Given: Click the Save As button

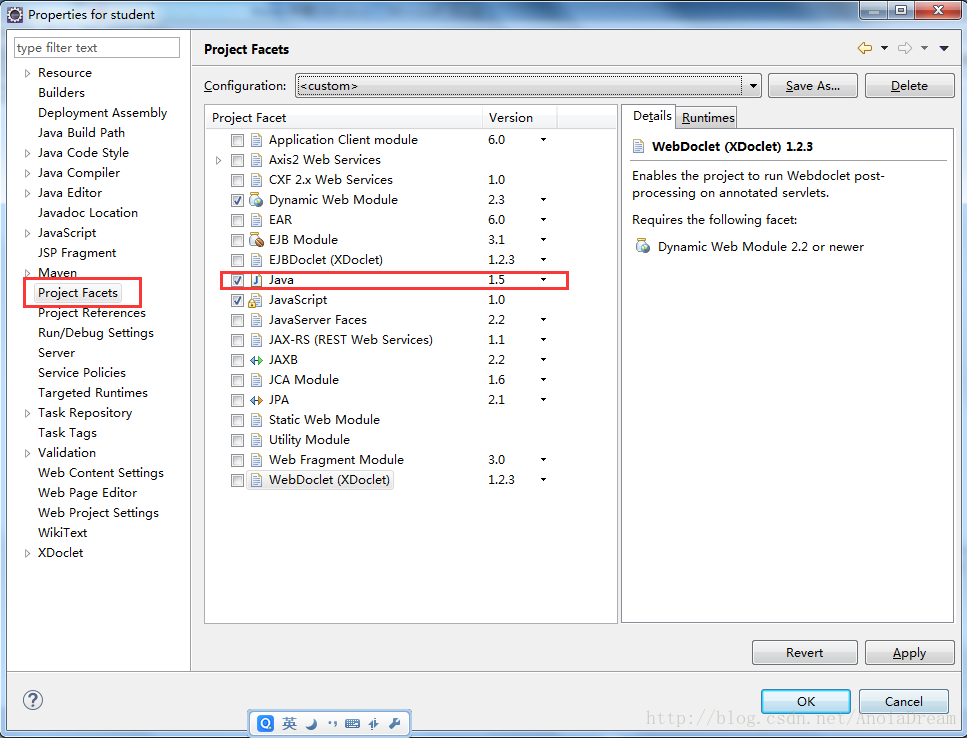Looking at the screenshot, I should click(813, 86).
